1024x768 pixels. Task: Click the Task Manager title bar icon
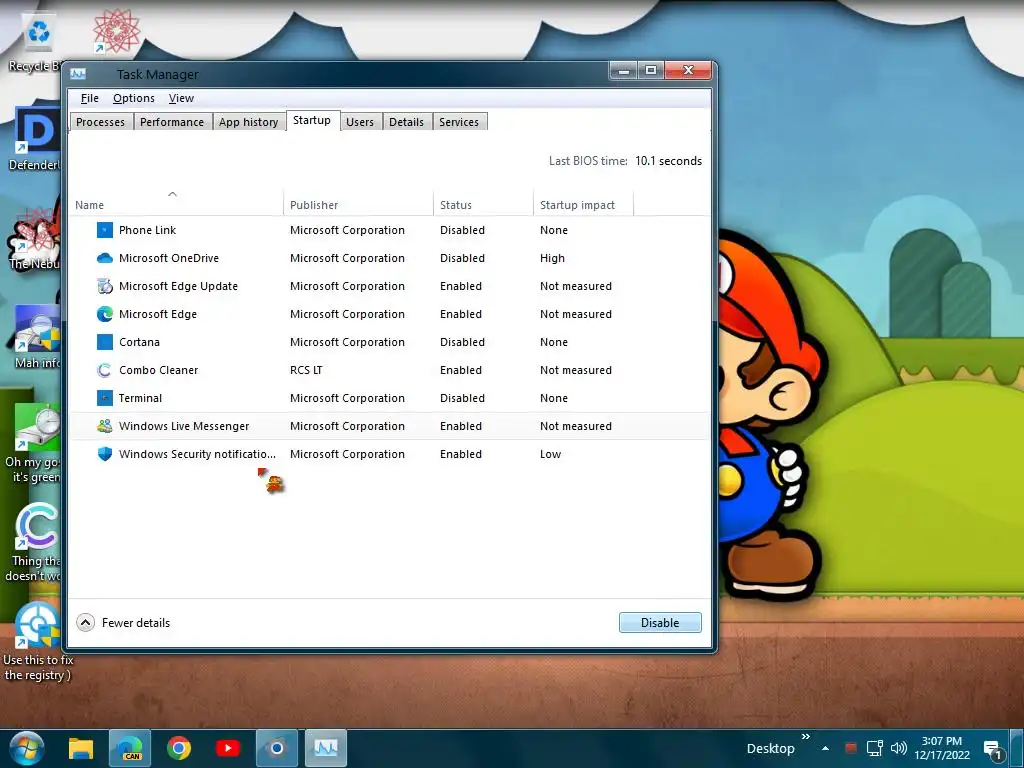click(x=78, y=74)
